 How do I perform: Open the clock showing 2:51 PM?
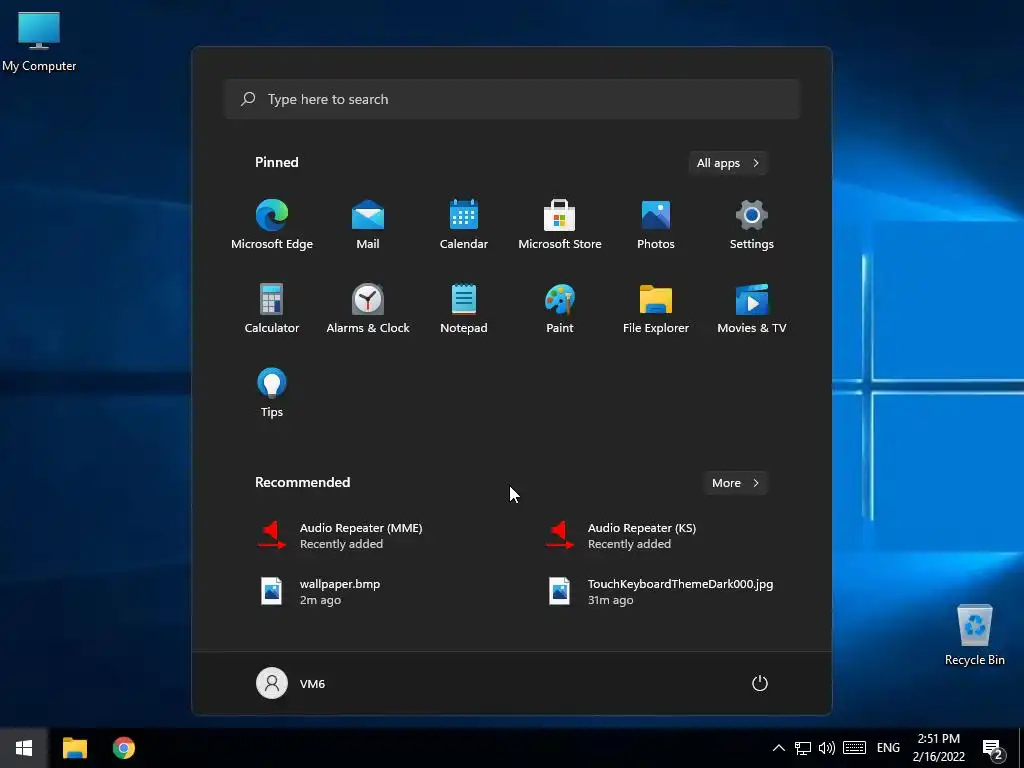tap(938, 748)
